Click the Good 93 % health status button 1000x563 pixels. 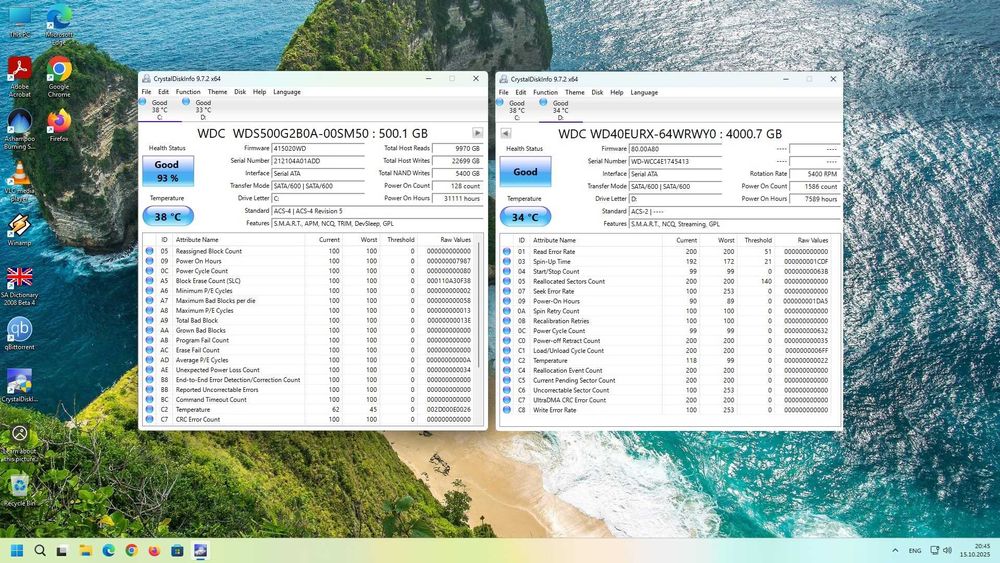click(x=168, y=171)
